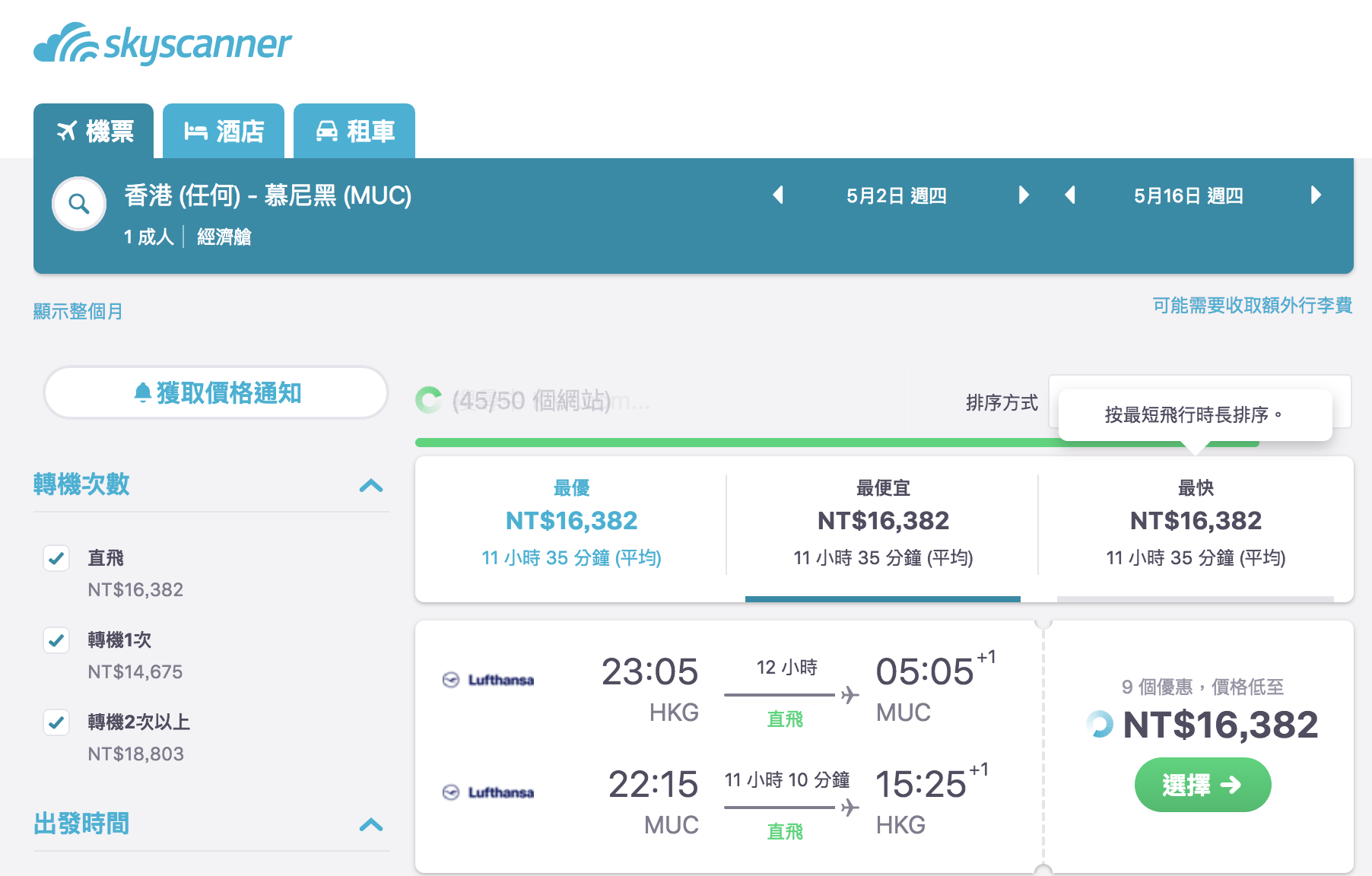The width and height of the screenshot is (1372, 876).
Task: Uncheck the 轉機1次 one-stop checkbox
Action: pos(56,640)
